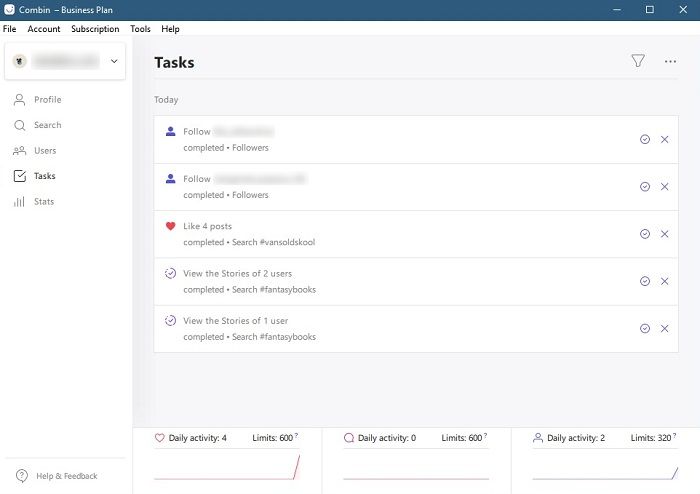This screenshot has height=494, width=700.
Task: Click the account avatar picture
Action: (x=19, y=61)
